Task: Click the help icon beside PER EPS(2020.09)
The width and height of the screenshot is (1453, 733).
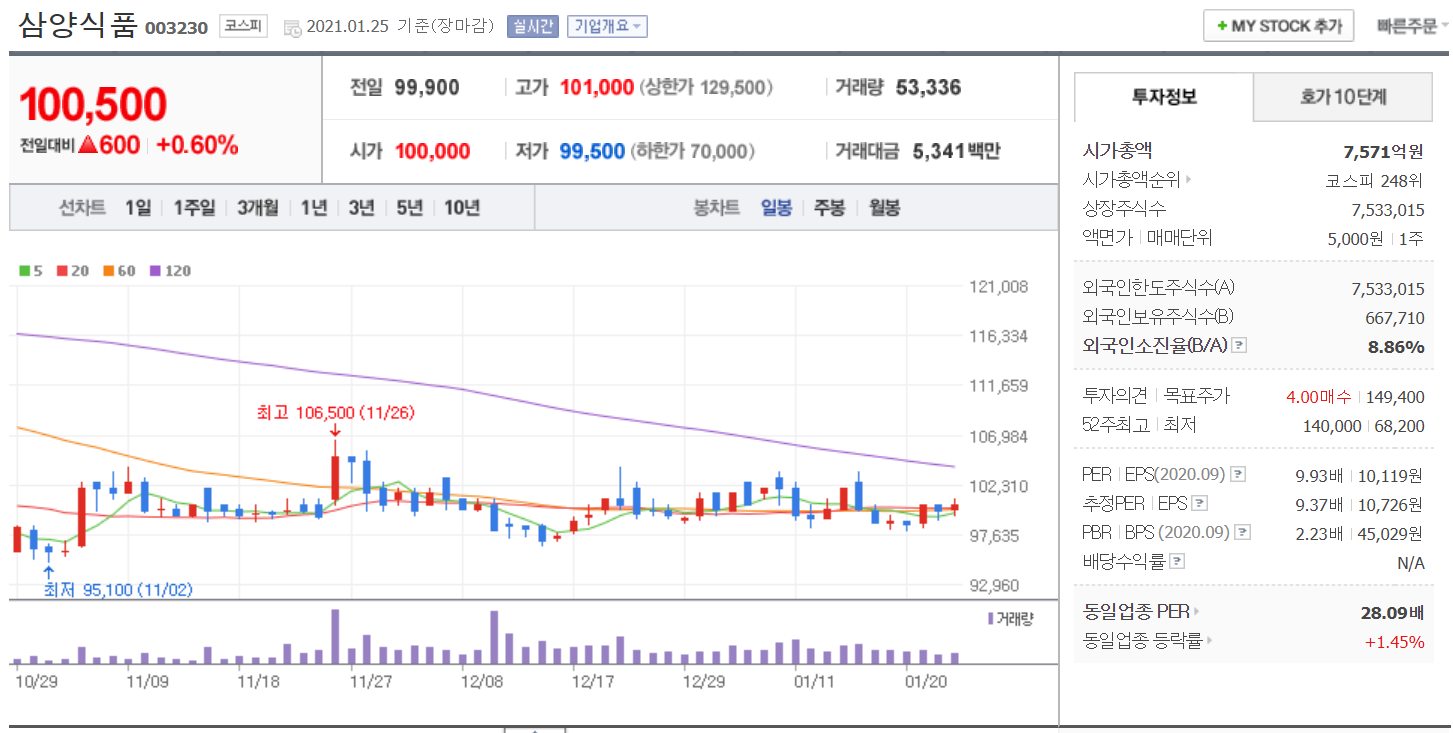Action: (x=1238, y=474)
